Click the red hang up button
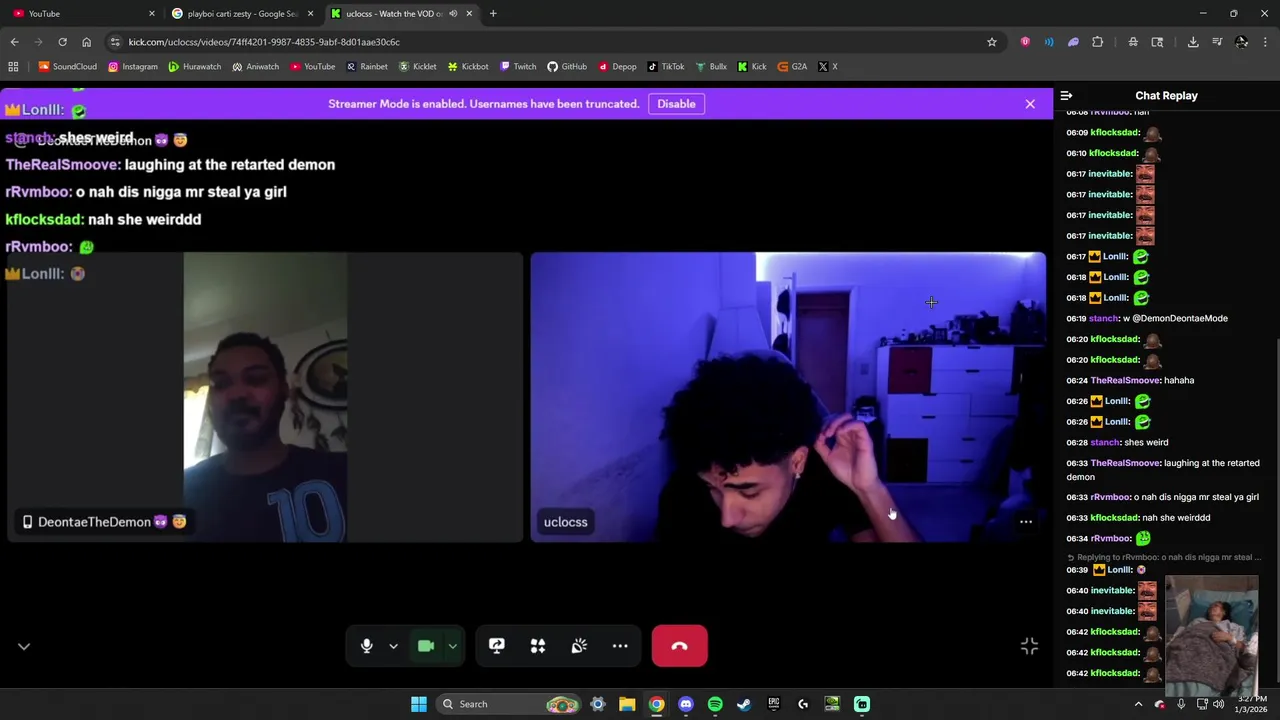Image resolution: width=1280 pixels, height=720 pixels. 679,646
